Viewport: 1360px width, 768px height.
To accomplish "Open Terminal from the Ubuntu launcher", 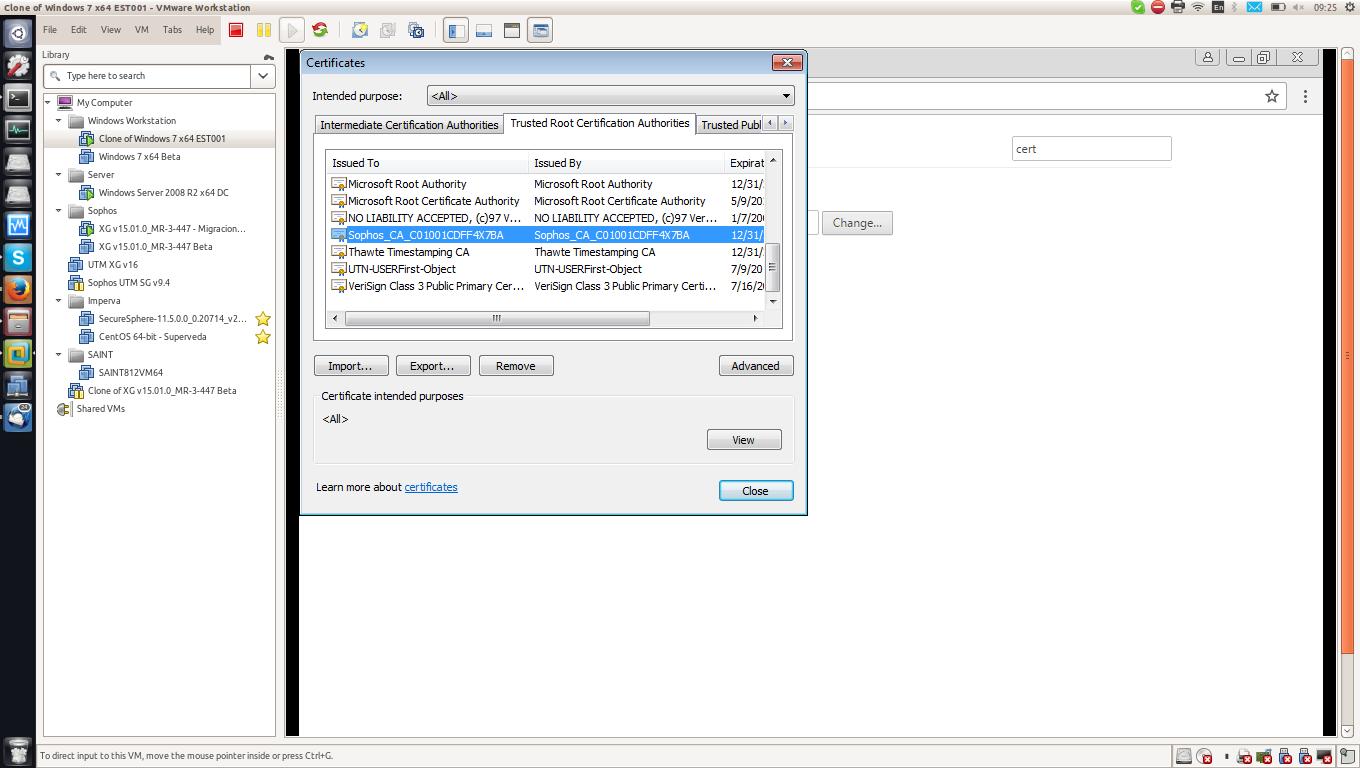I will coord(18,97).
